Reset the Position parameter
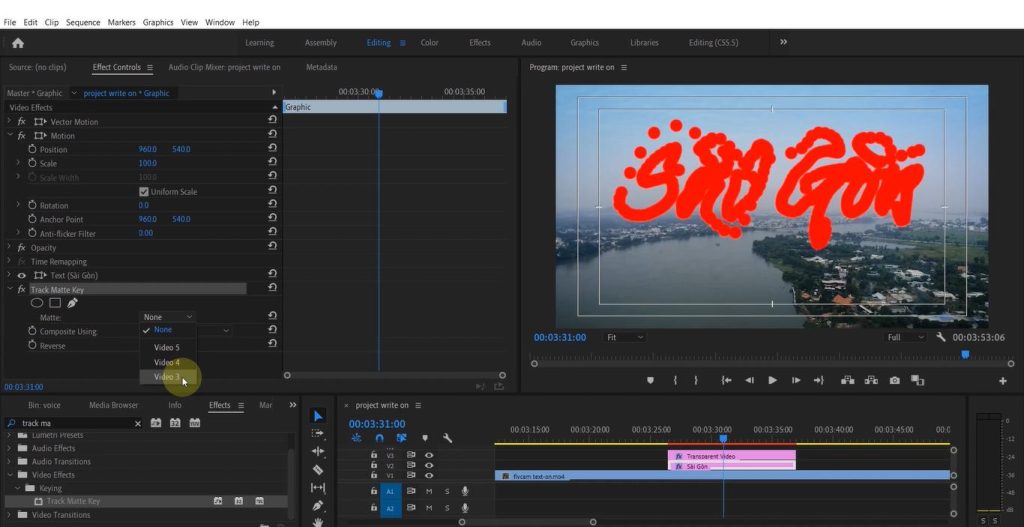Screen dimensions: 1024x527 coord(272,149)
